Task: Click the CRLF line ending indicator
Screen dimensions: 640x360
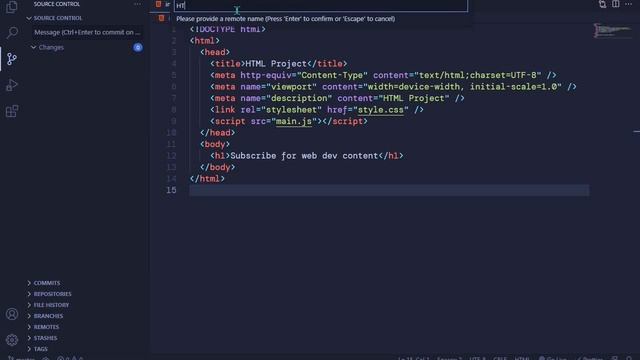Action: click(x=500, y=358)
